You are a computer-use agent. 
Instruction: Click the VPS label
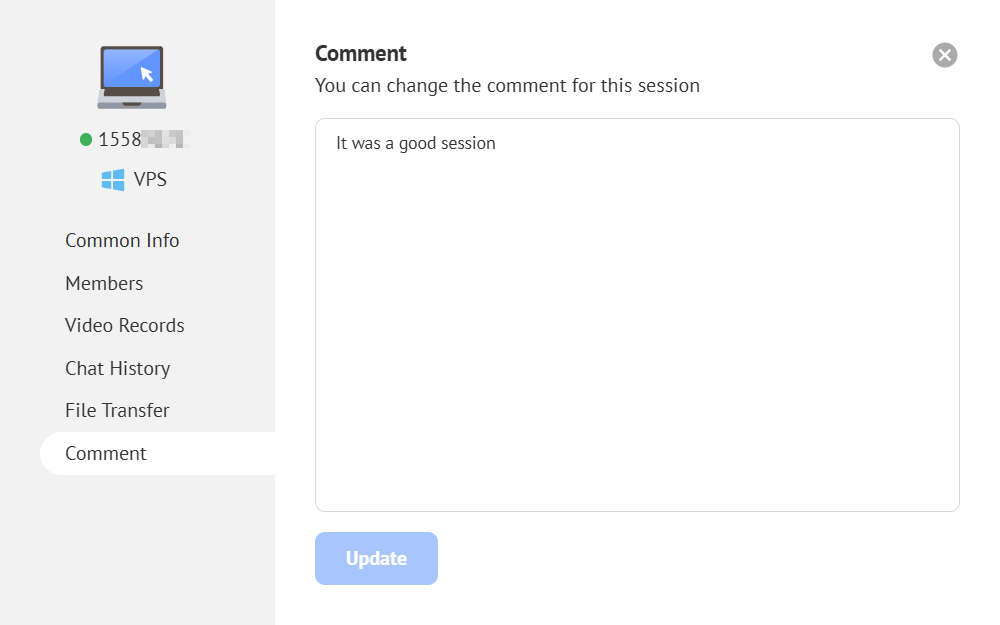(150, 180)
